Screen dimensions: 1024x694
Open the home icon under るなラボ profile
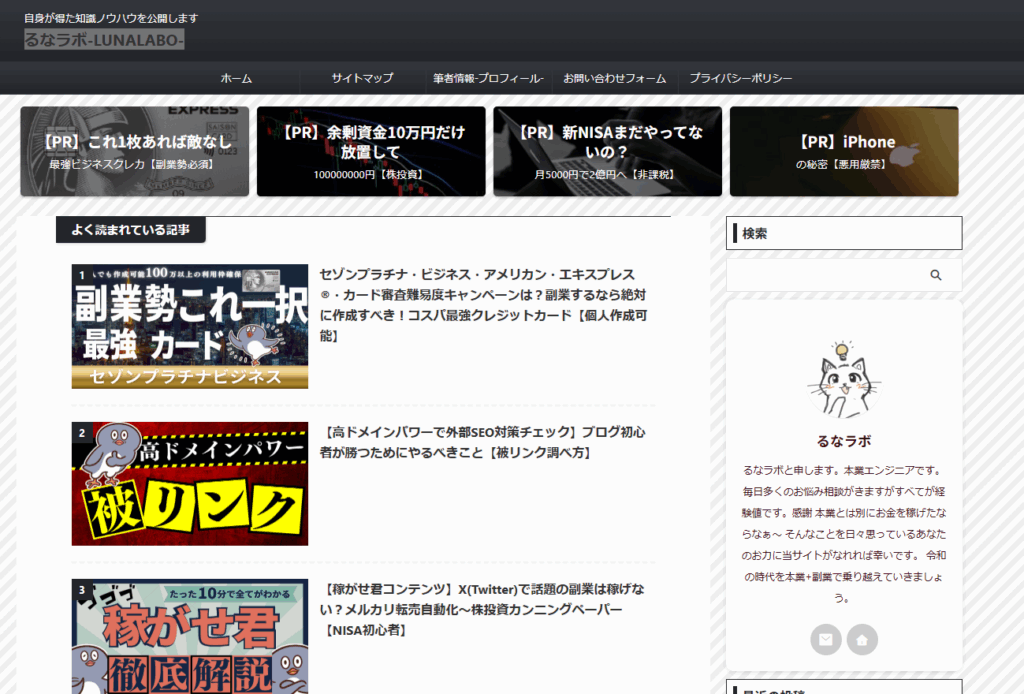(862, 640)
